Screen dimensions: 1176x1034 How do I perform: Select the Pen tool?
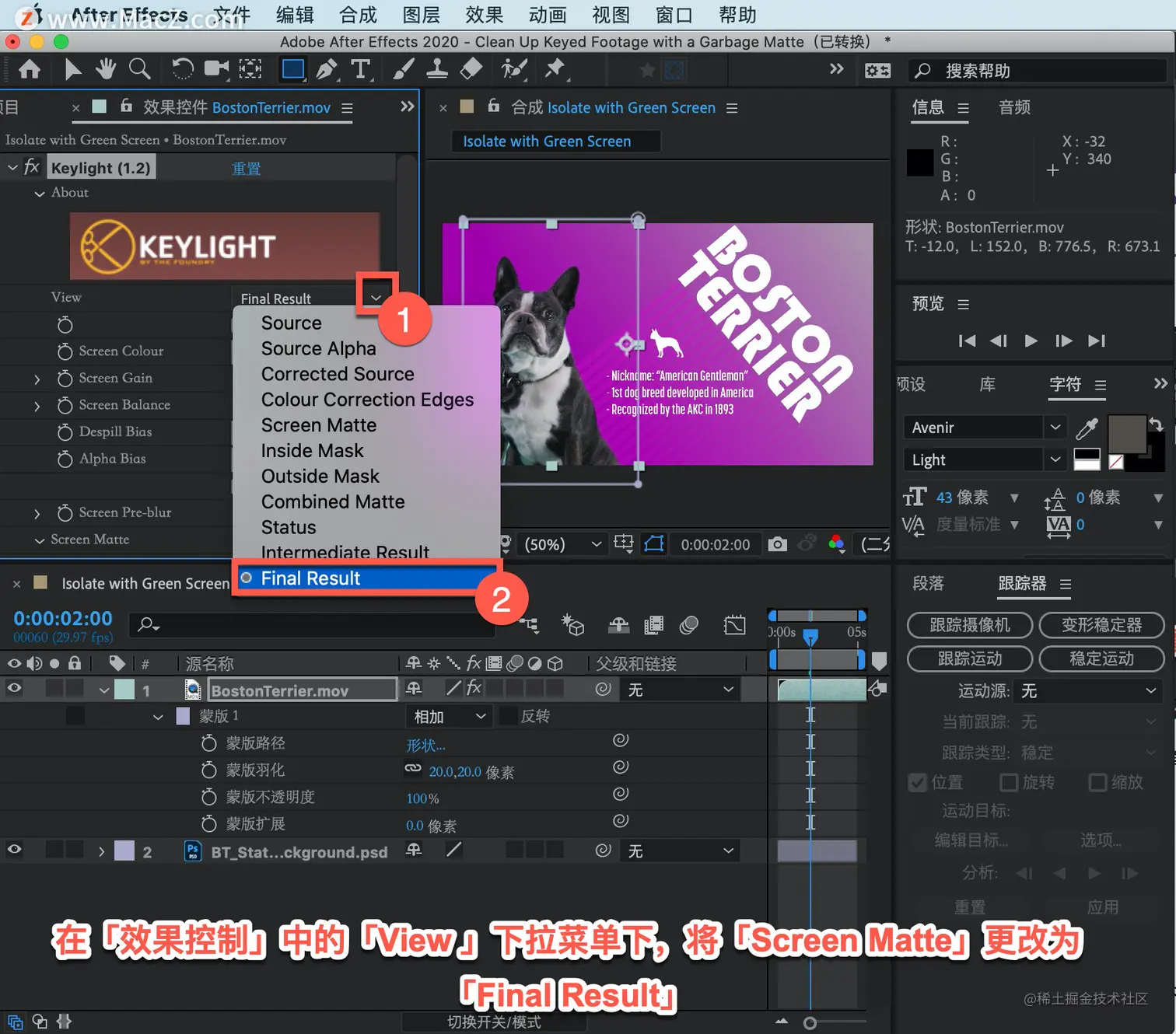point(327,70)
